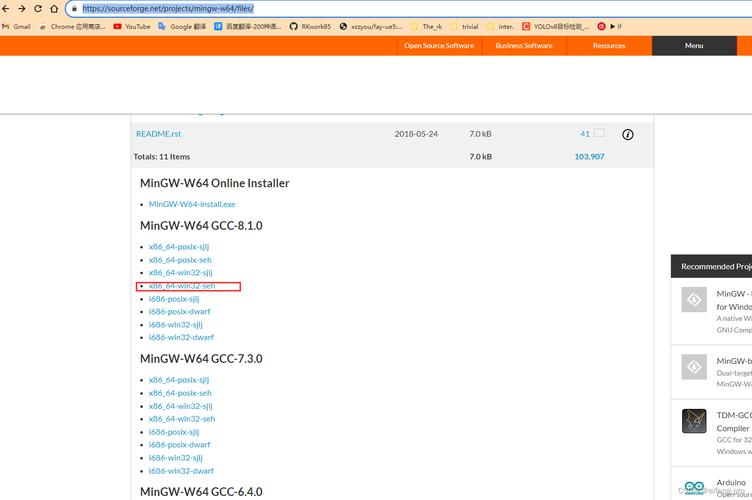Image resolution: width=752 pixels, height=500 pixels.
Task: Open GCC-8.1.0 x86_64-posix-sjlj link
Action: tap(179, 246)
